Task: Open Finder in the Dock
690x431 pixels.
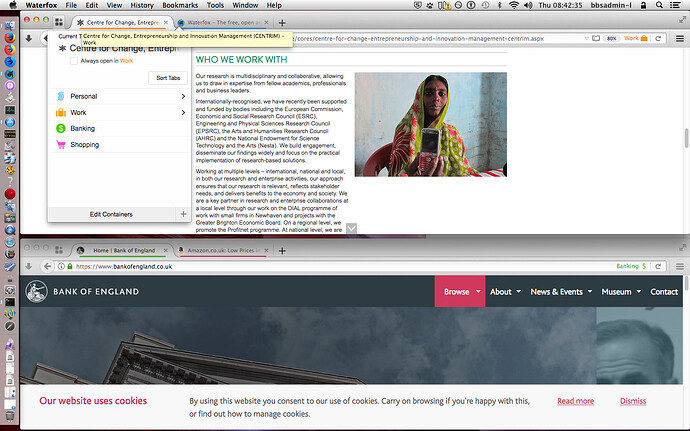Action: (x=10, y=26)
